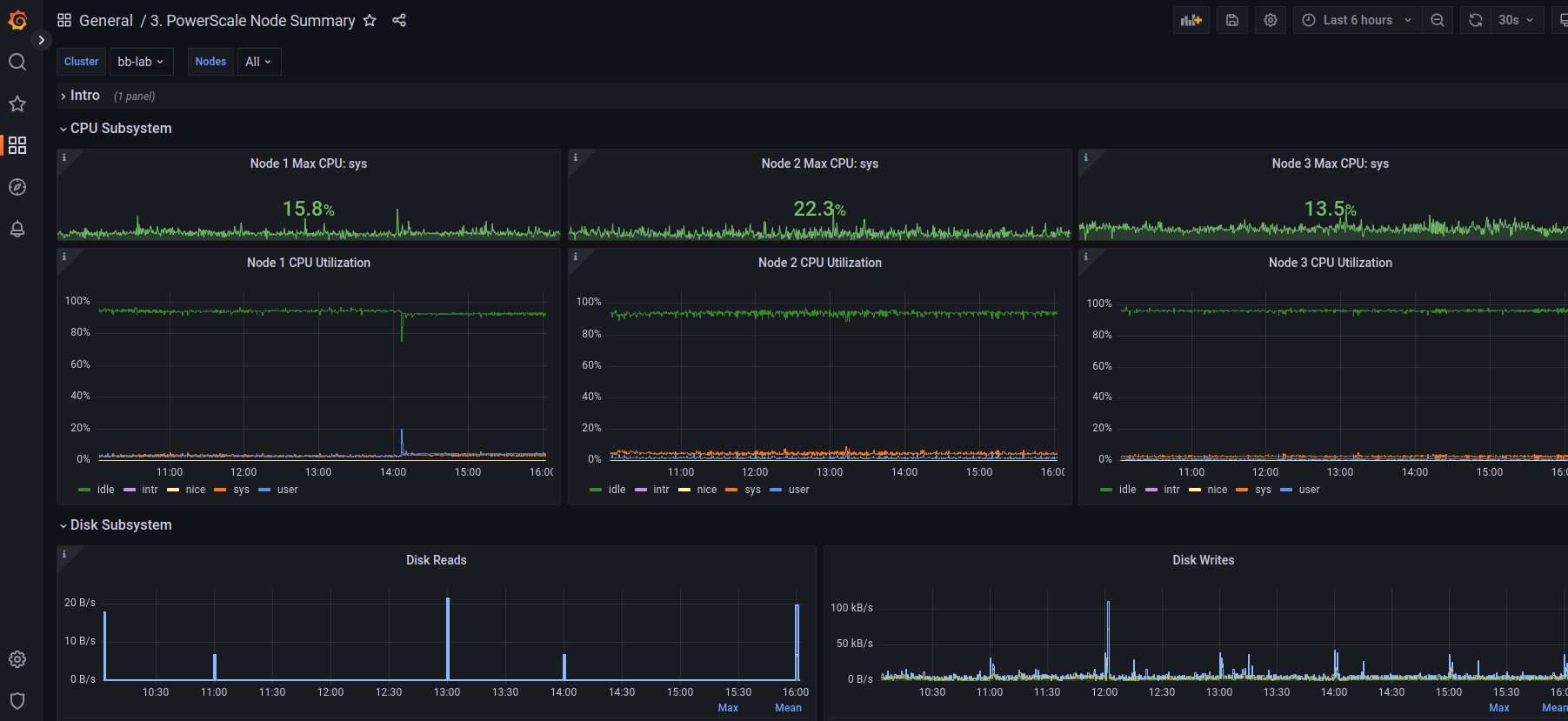
Task: Show info for Node 3 CPU Utilization panel
Action: [1086, 257]
